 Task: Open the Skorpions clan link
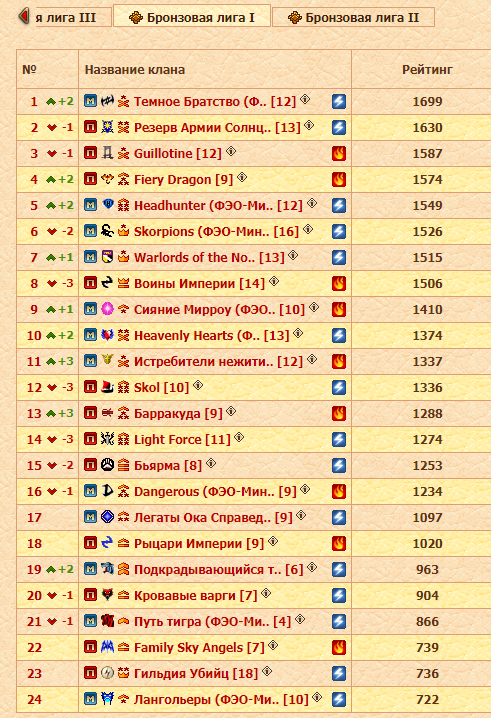coord(216,232)
